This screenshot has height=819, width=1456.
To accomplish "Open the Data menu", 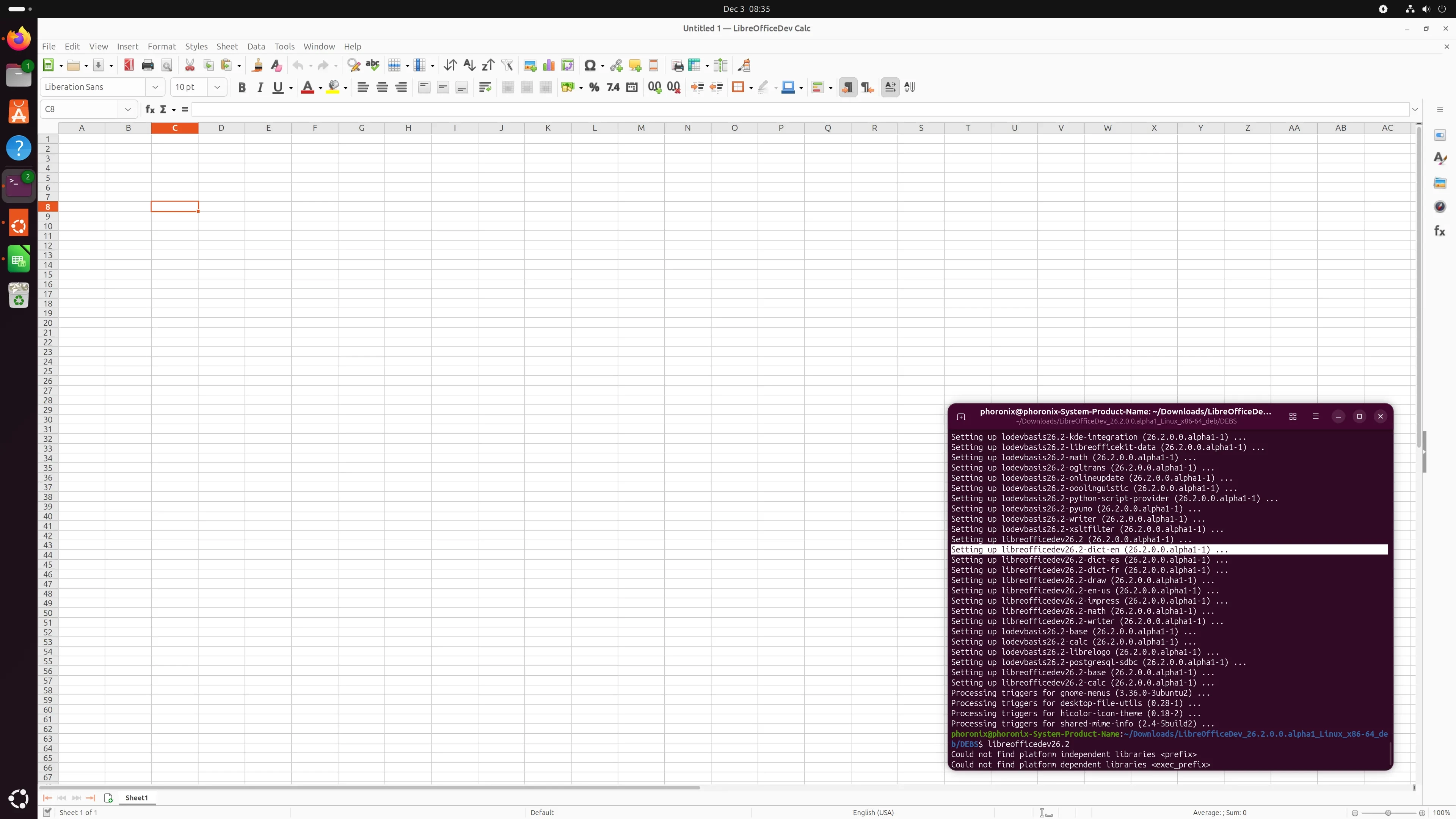I will 256,46.
